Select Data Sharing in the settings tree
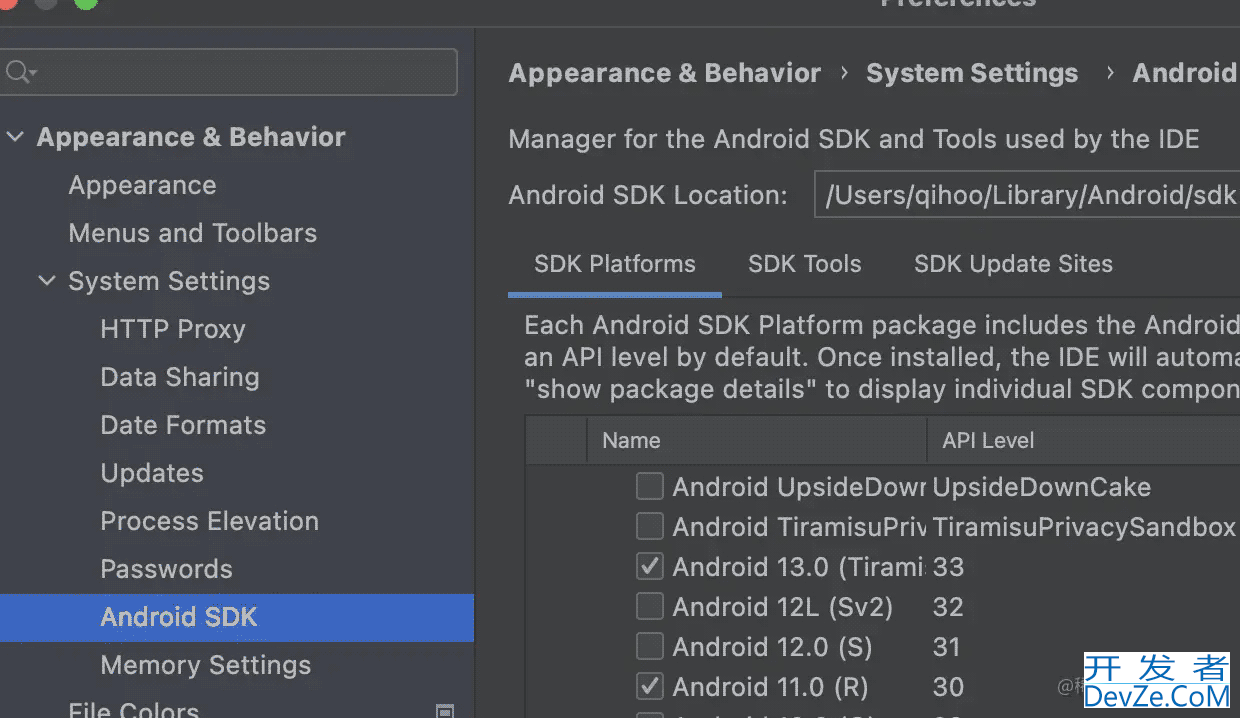Screen dimensions: 1240x718 click(180, 377)
